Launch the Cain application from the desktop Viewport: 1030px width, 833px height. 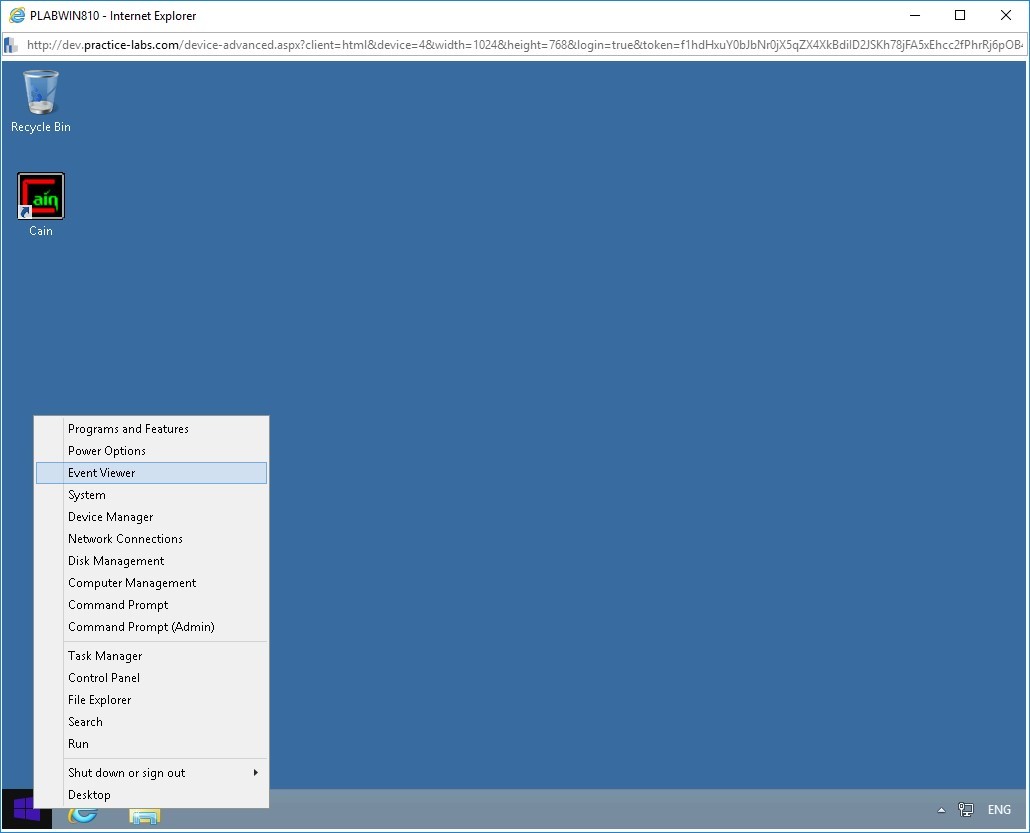40,196
